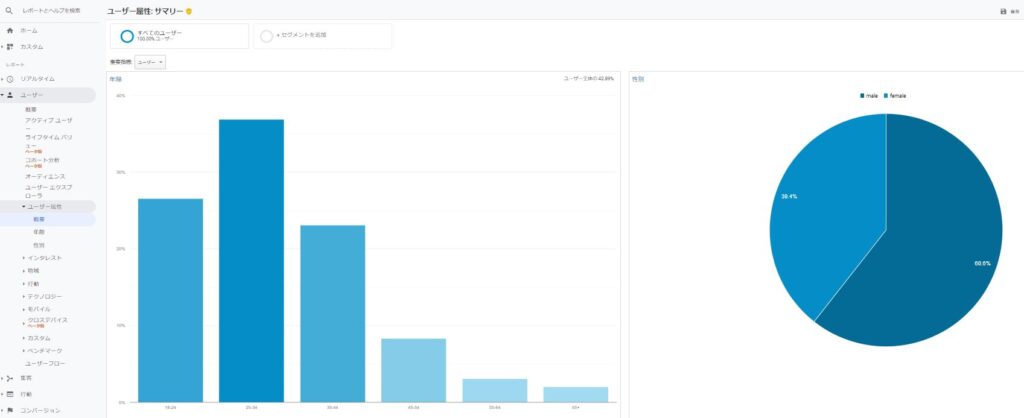Click the male legend color swatch
Screen dimensions: 1024x418
click(863, 96)
